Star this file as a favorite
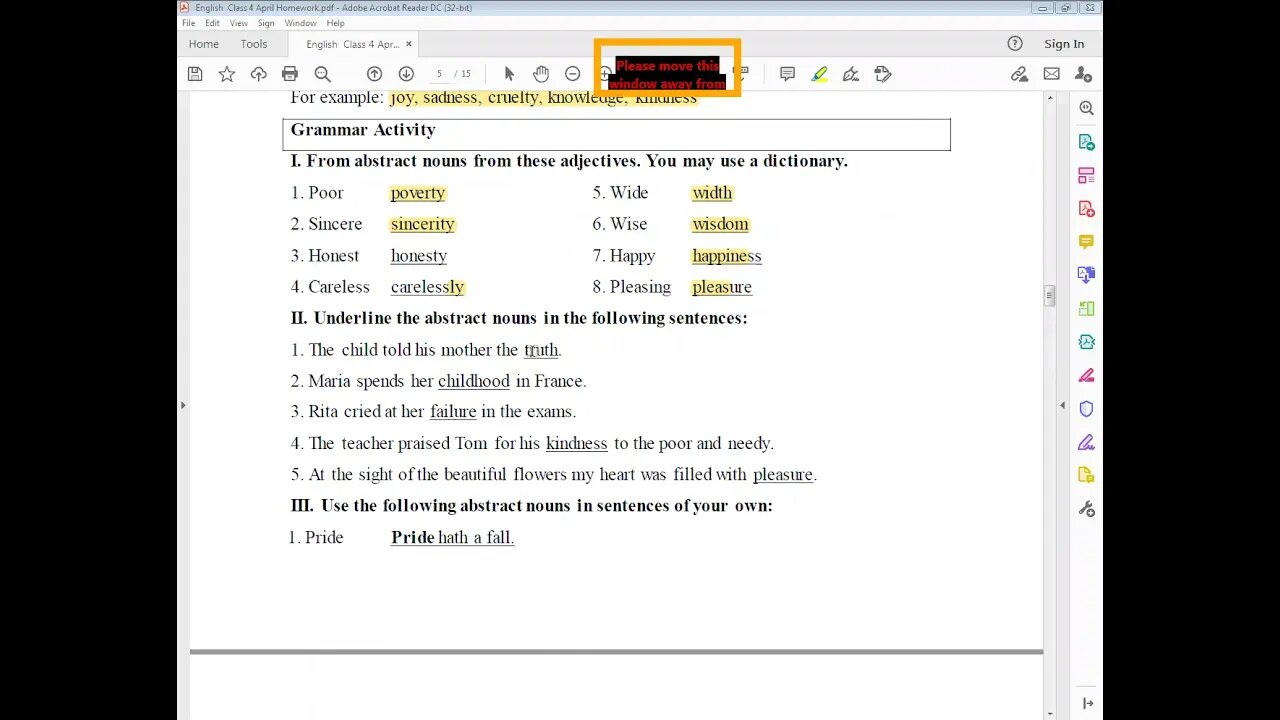This screenshot has height=720, width=1280. coord(227,74)
